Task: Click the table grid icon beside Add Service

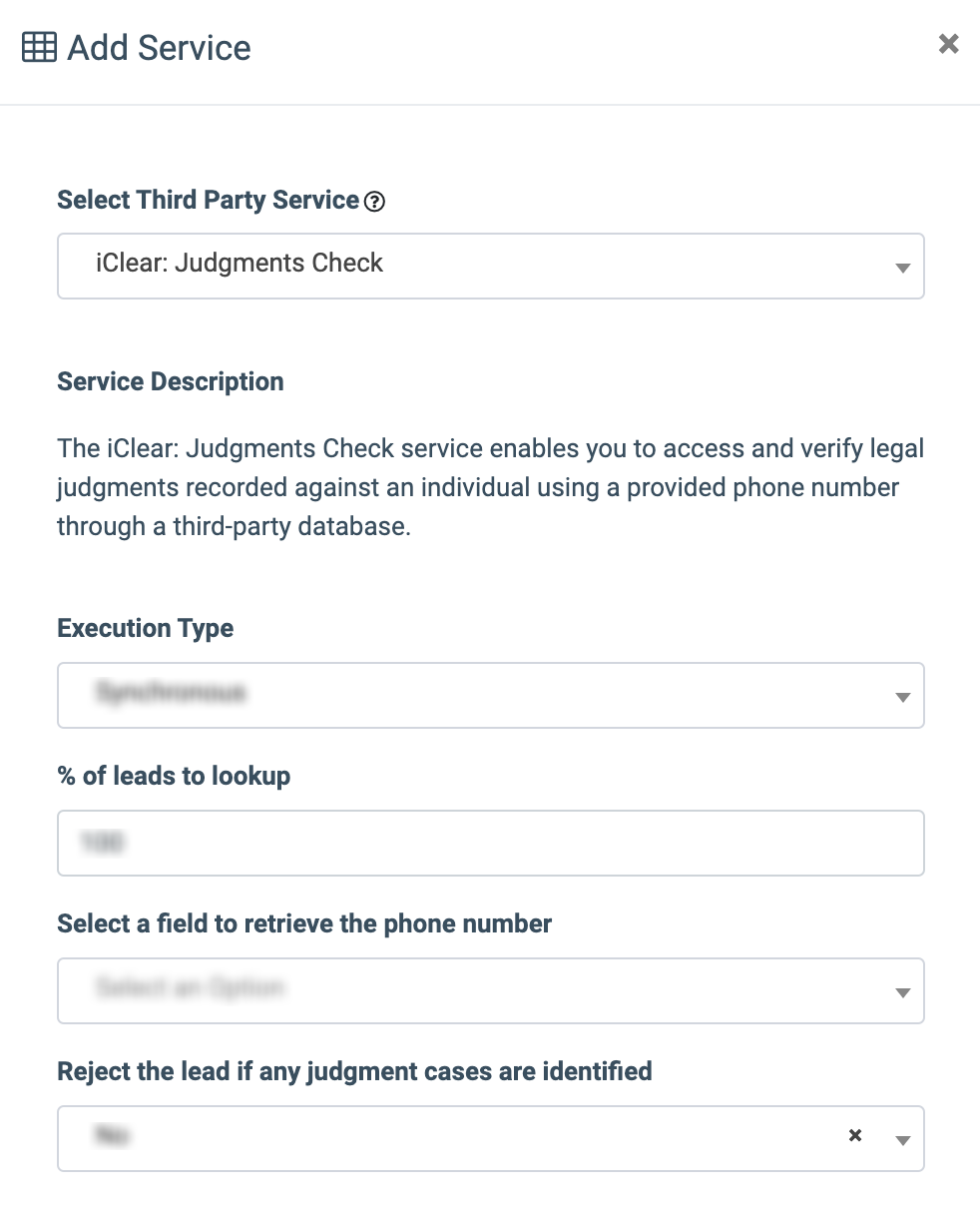Action: click(x=39, y=48)
